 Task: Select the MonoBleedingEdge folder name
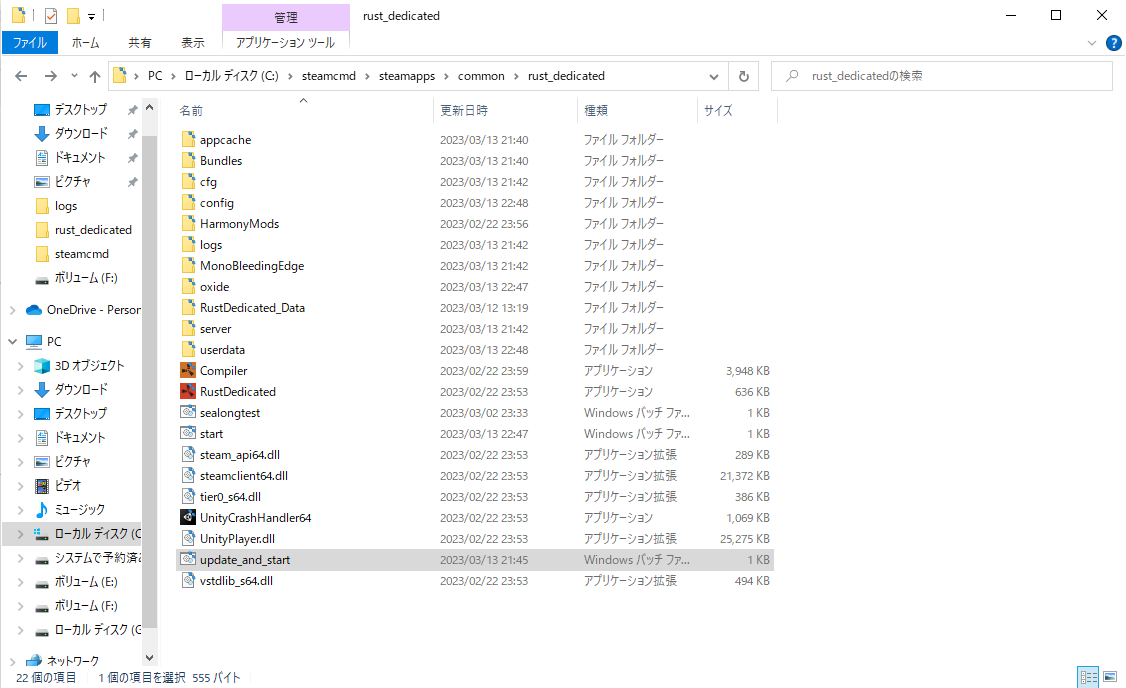(252, 266)
